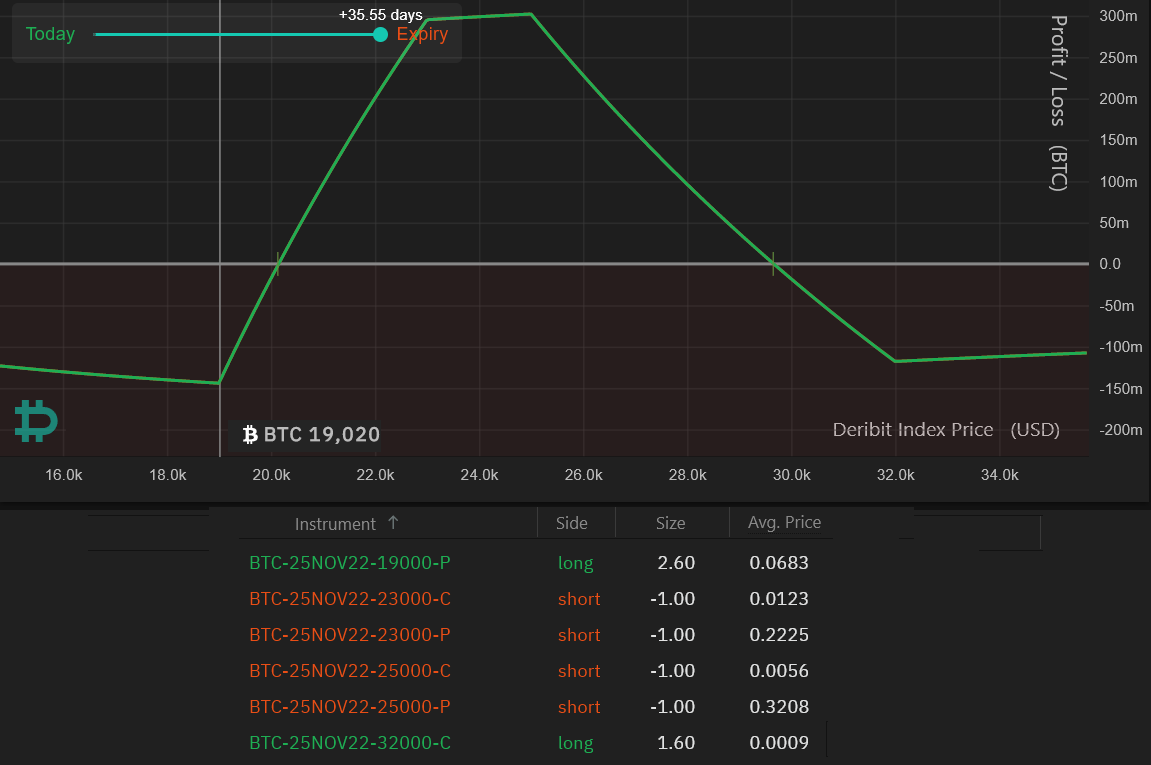Open the BTC-25NOV22-32000-C long call

[350, 743]
